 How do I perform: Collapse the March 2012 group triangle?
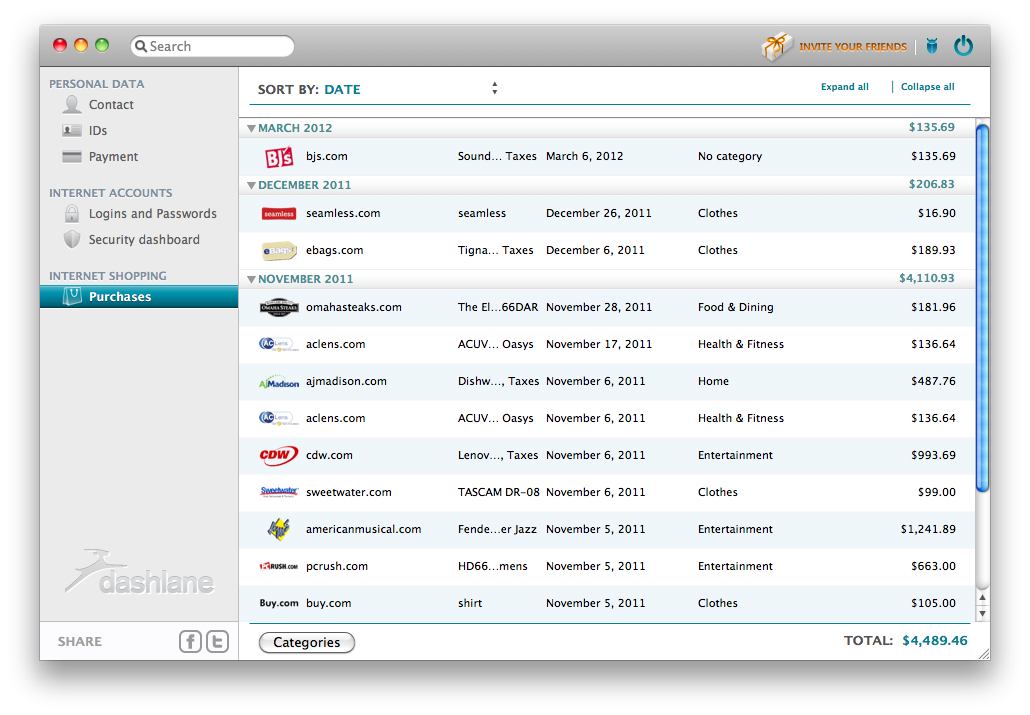pos(251,128)
